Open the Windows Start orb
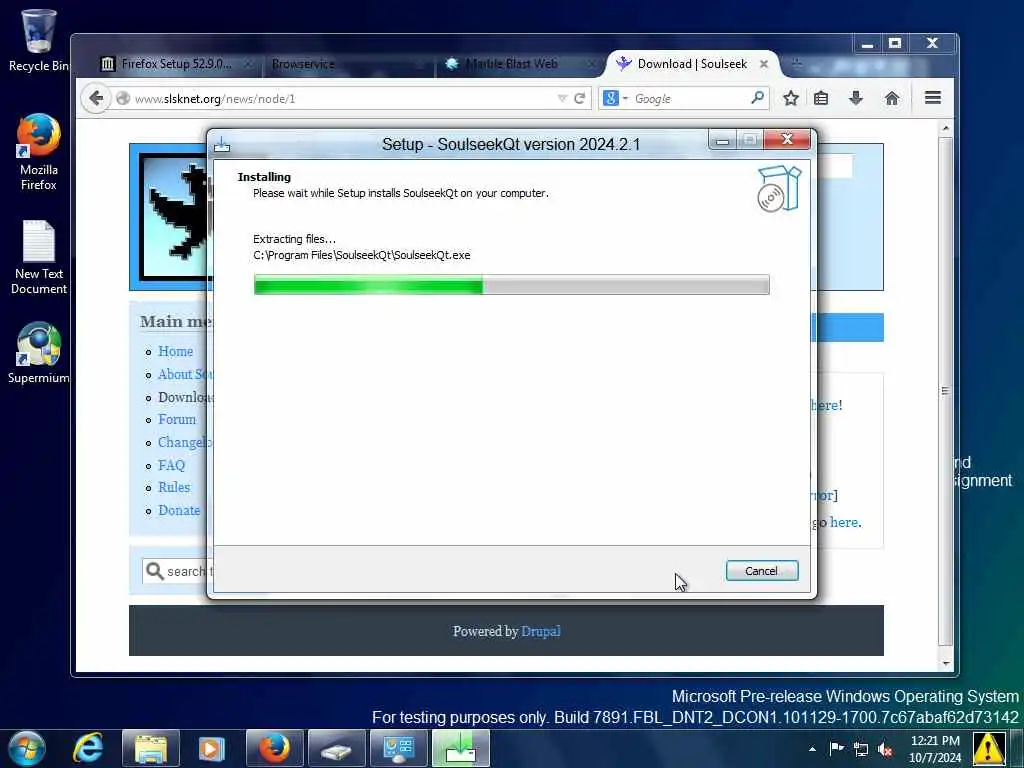The height and width of the screenshot is (768, 1024). pos(27,748)
